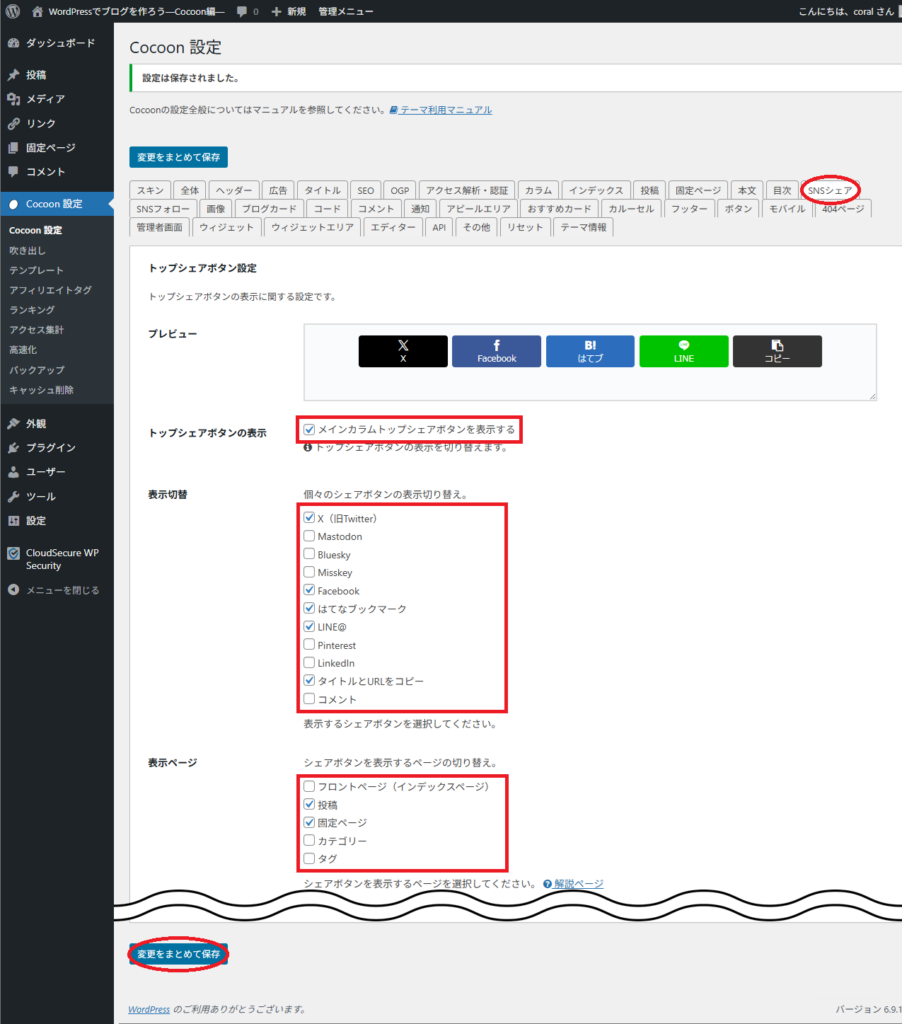Click the WordPress logo in the admin bar
The width and height of the screenshot is (902, 1024).
pos(13,11)
